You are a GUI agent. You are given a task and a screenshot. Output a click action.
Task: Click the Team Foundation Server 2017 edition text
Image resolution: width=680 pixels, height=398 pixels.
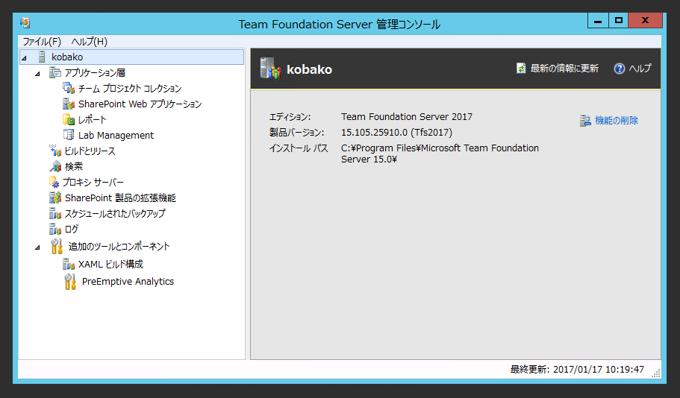pyautogui.click(x=407, y=117)
